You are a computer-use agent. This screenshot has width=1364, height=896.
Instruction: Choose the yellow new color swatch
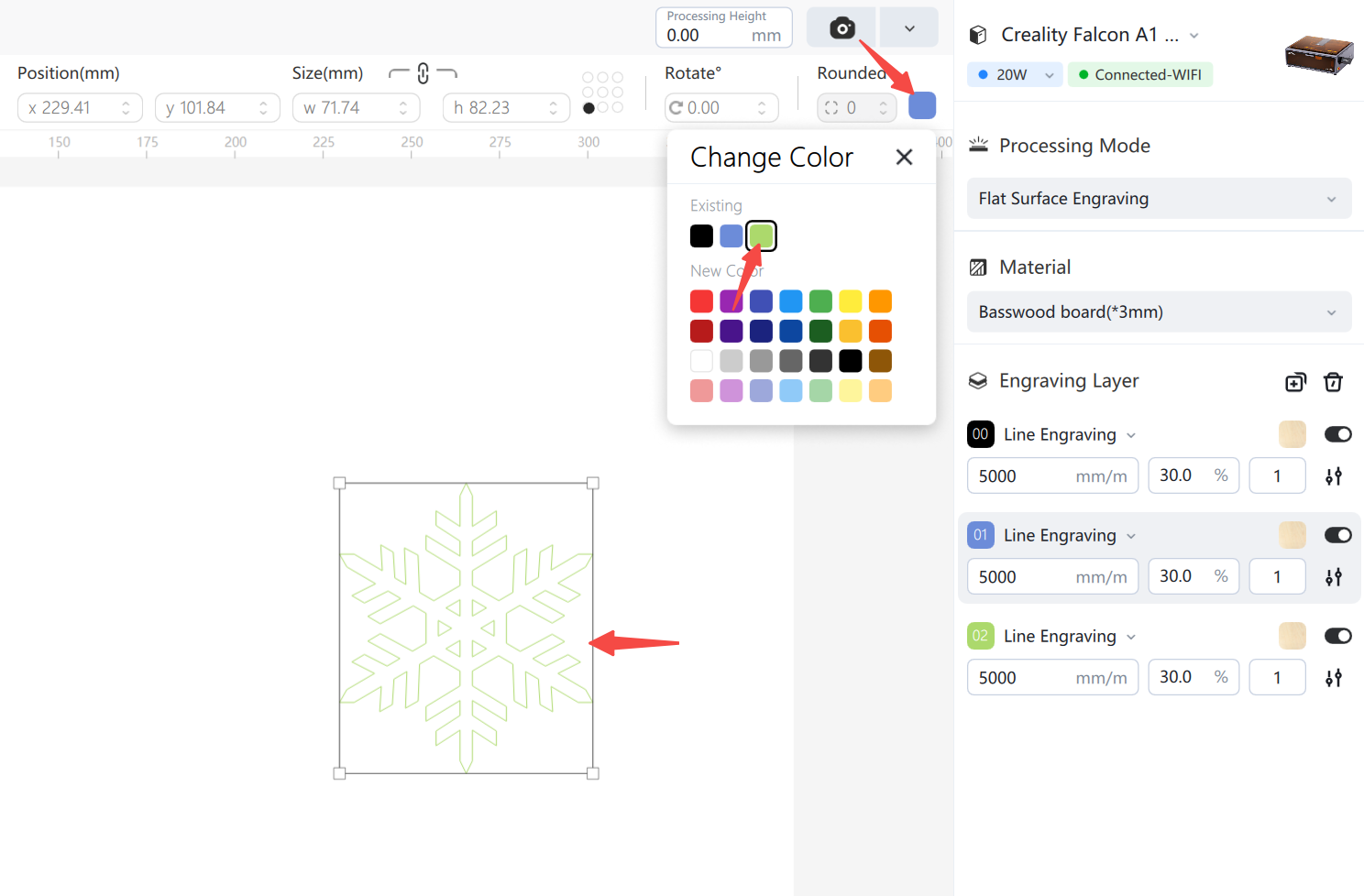click(851, 300)
